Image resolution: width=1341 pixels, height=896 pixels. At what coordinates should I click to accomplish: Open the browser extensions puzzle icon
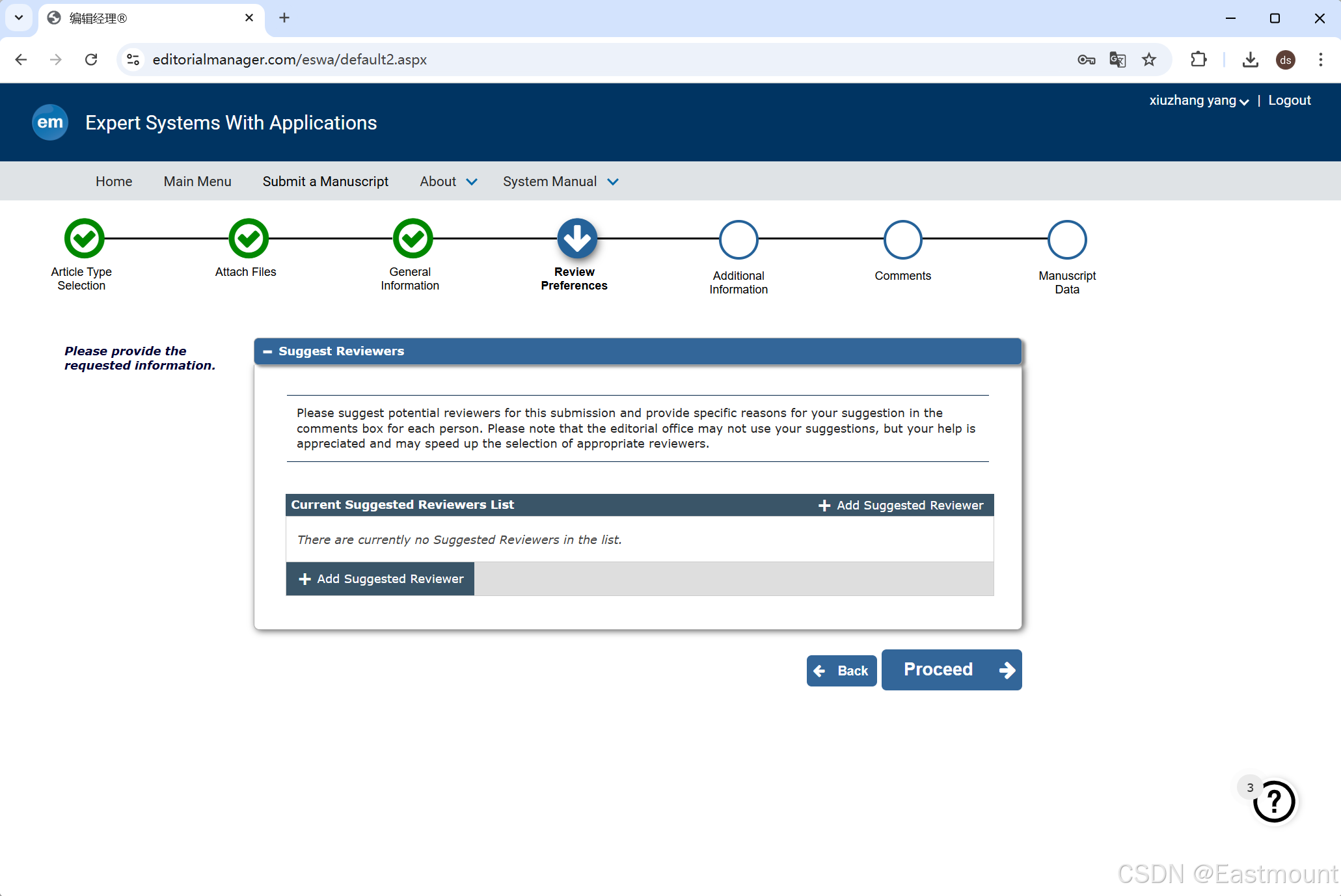coord(1198,60)
